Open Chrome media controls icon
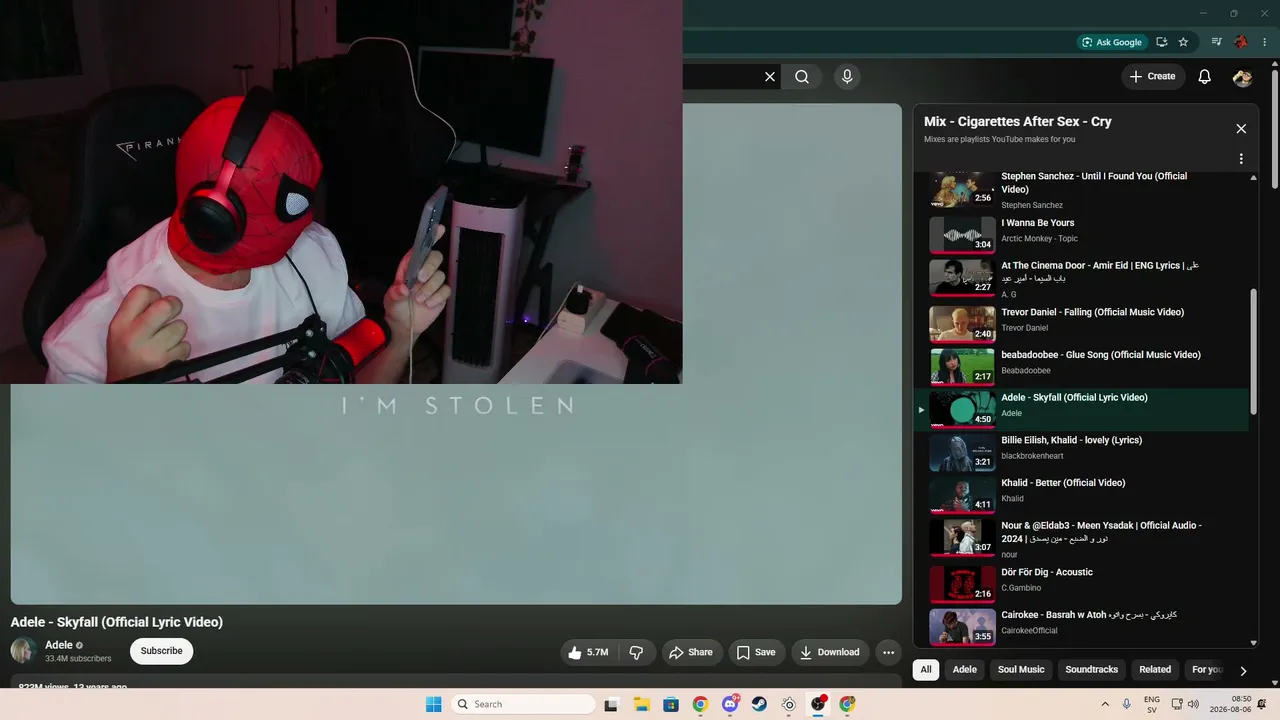The width and height of the screenshot is (1280, 720). (x=1216, y=42)
